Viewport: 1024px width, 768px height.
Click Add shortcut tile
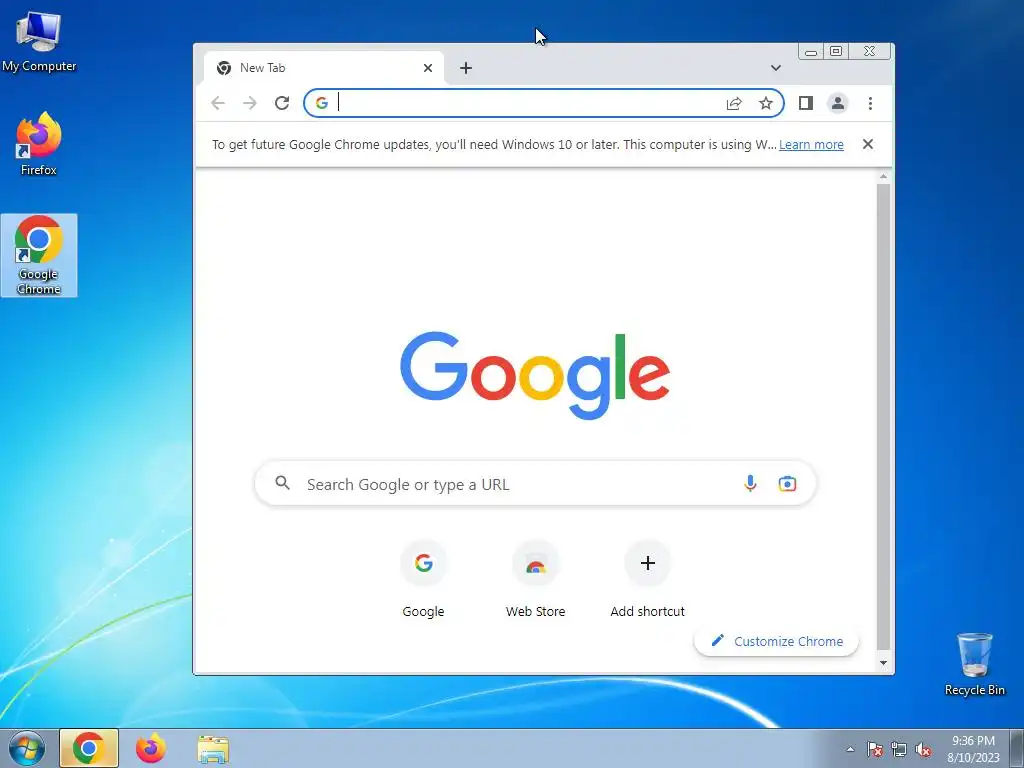click(647, 579)
